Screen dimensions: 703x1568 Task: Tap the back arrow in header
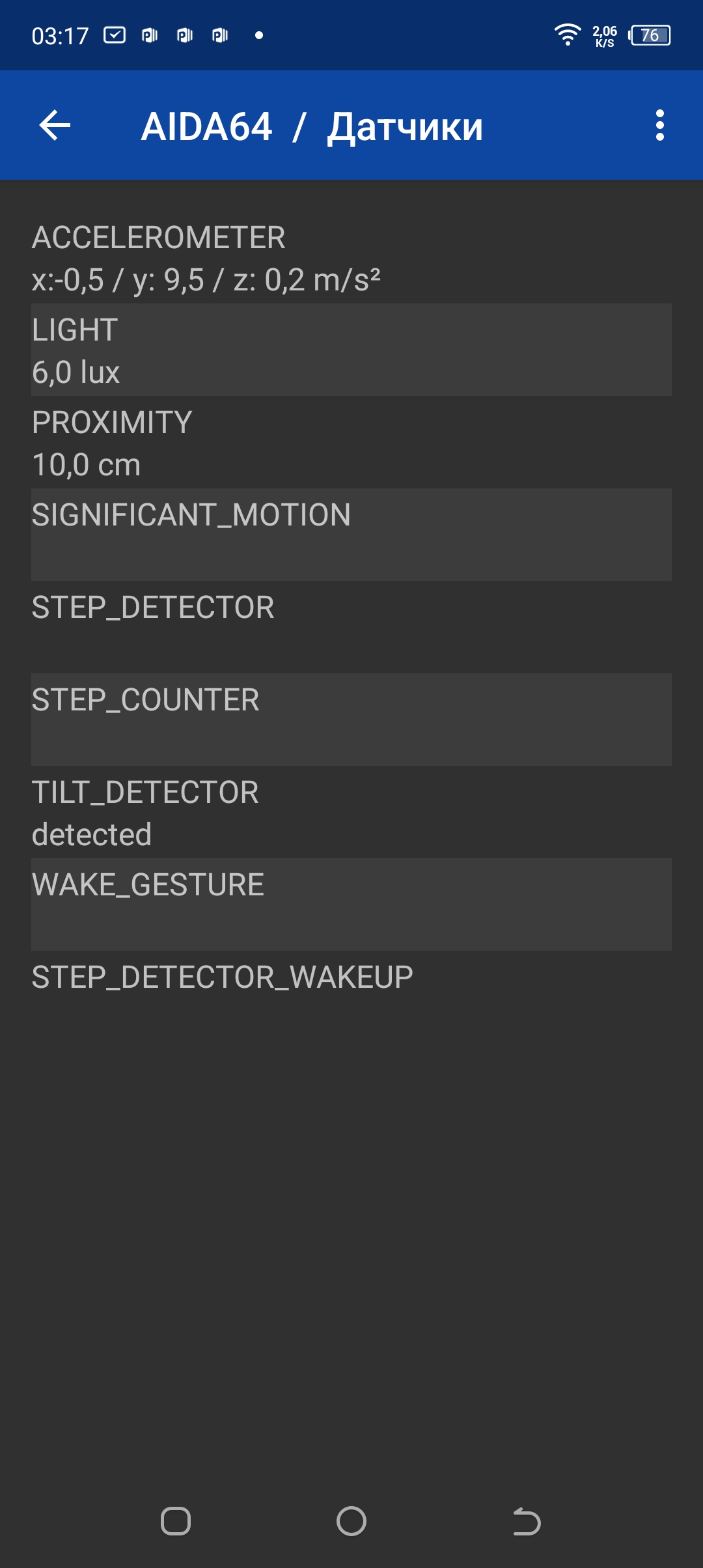tap(55, 125)
